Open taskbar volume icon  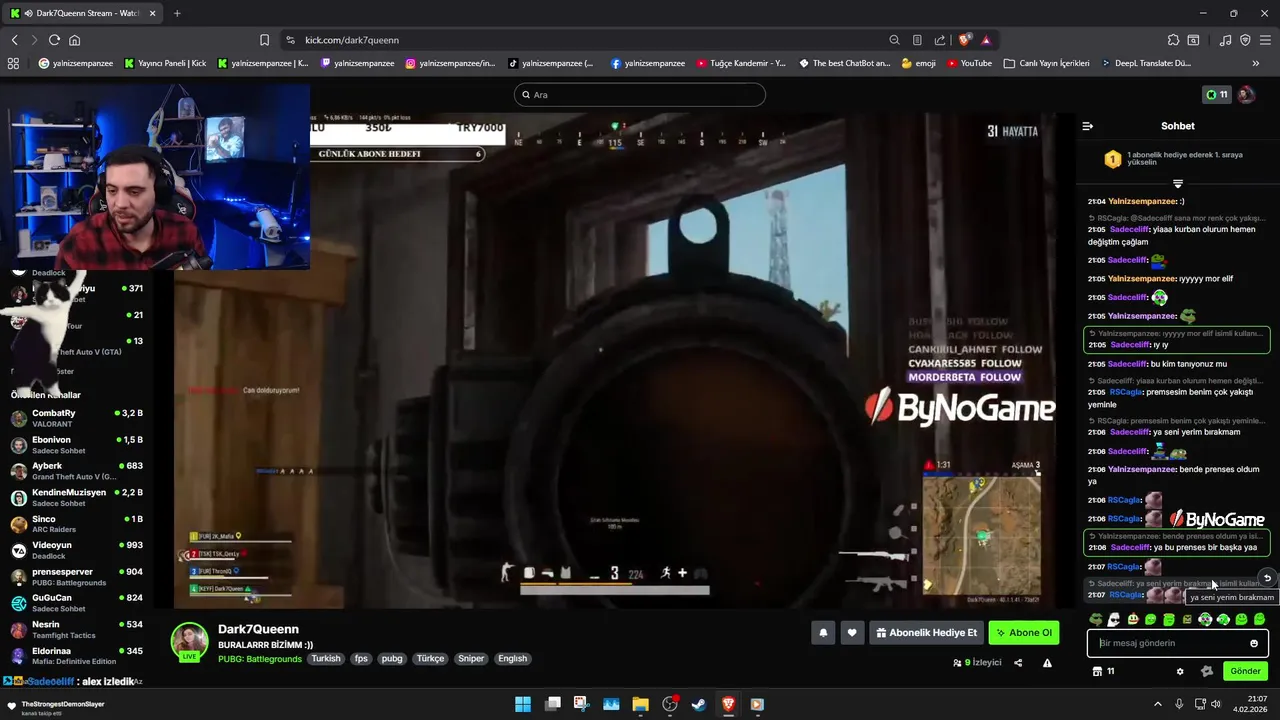(1215, 704)
